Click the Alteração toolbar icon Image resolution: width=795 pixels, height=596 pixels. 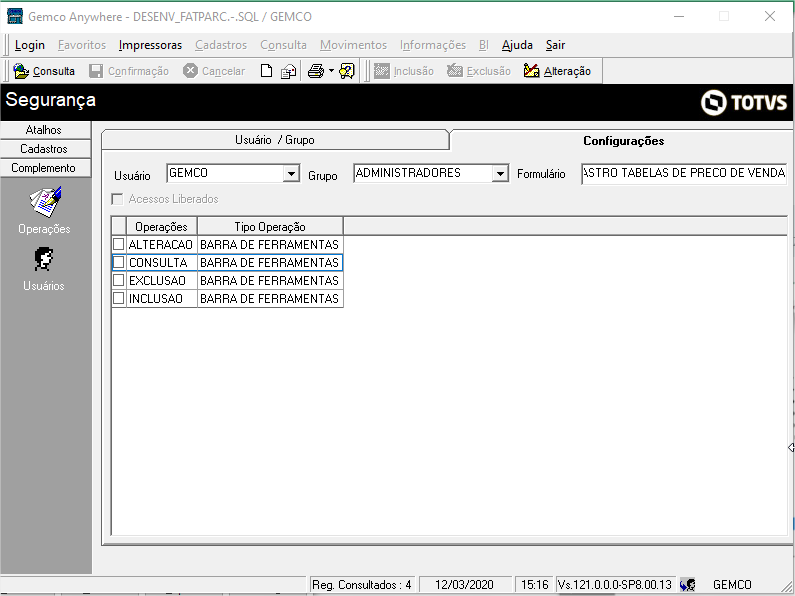click(531, 71)
